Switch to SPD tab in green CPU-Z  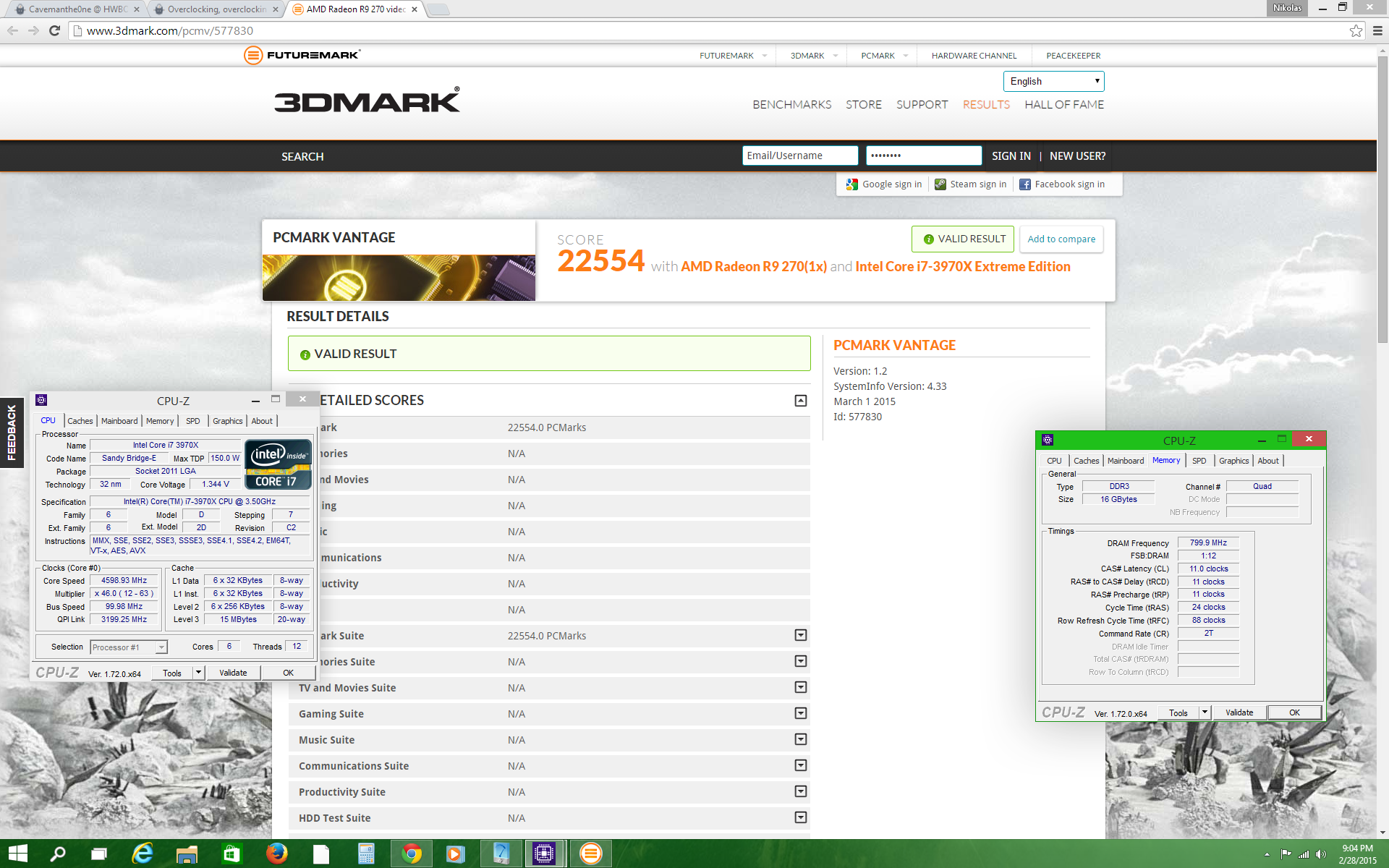(1199, 461)
